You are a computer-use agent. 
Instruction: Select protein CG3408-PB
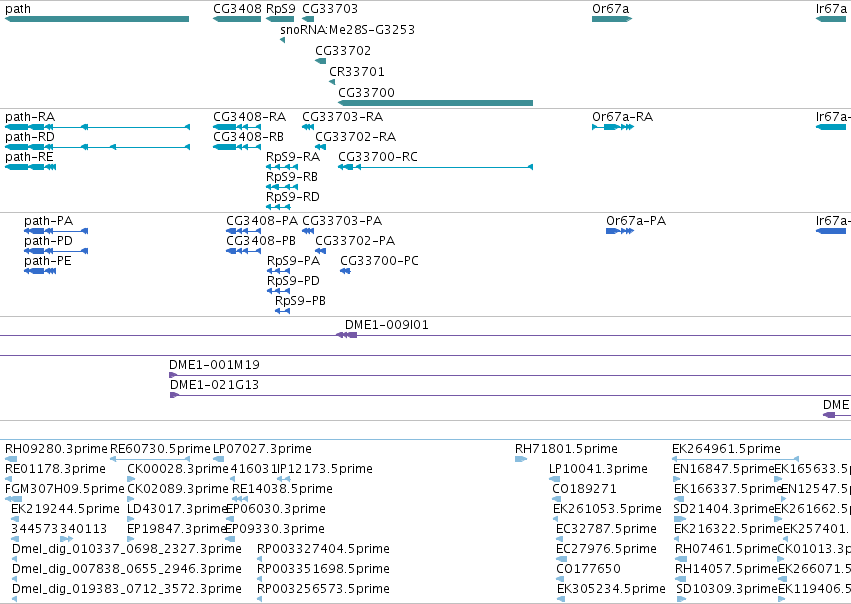coord(244,251)
